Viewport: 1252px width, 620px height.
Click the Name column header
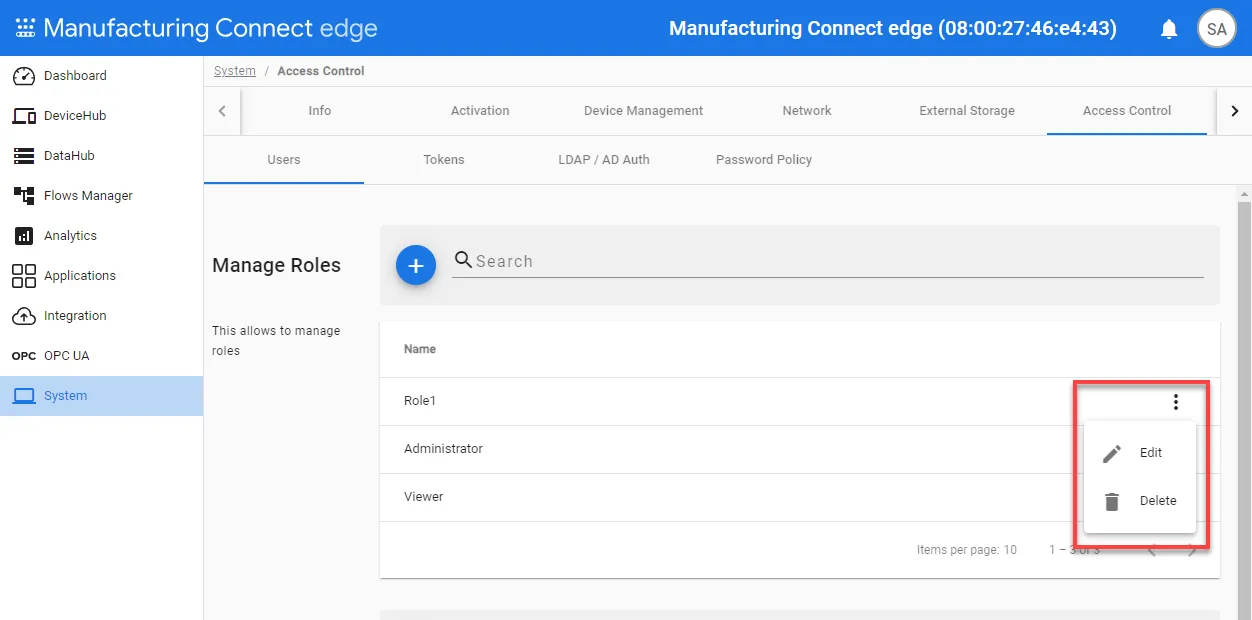coord(420,349)
